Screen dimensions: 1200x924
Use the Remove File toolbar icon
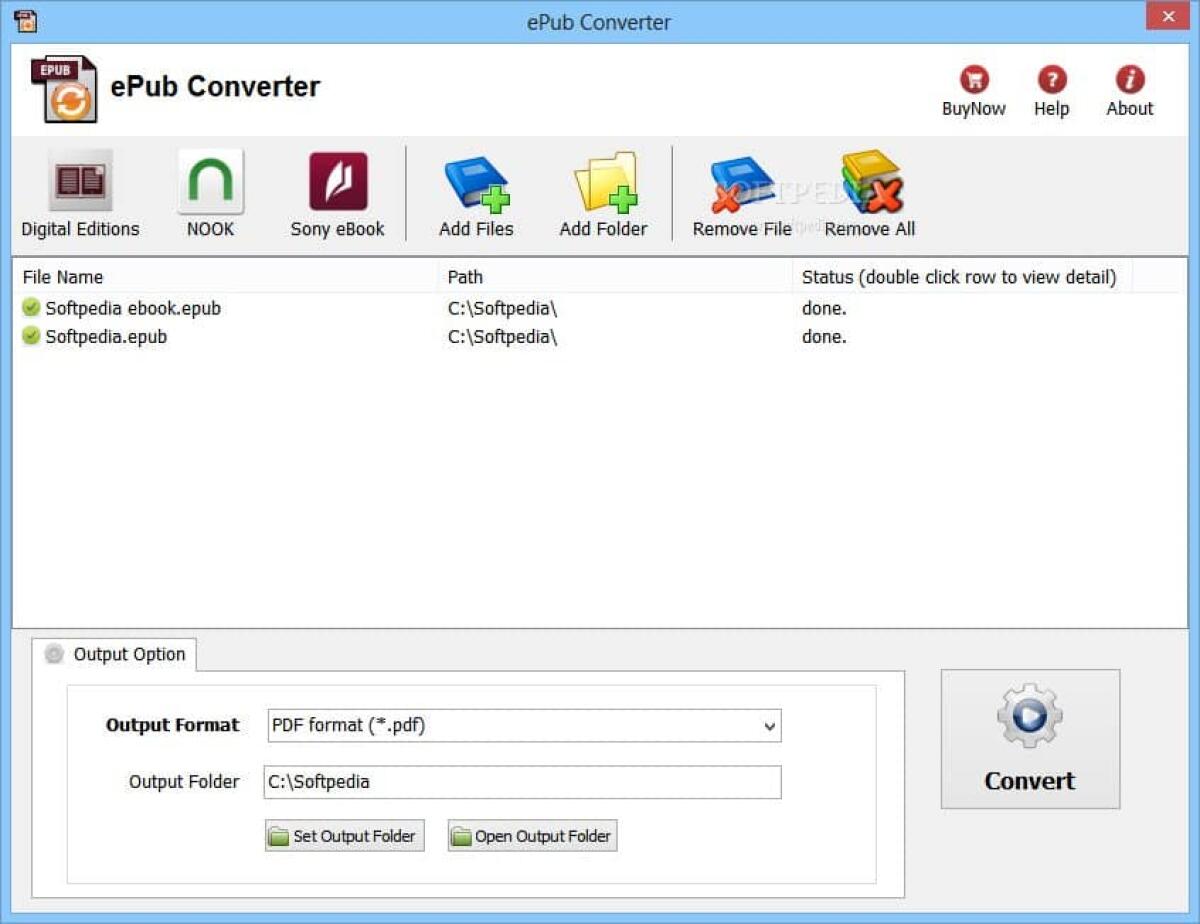740,185
